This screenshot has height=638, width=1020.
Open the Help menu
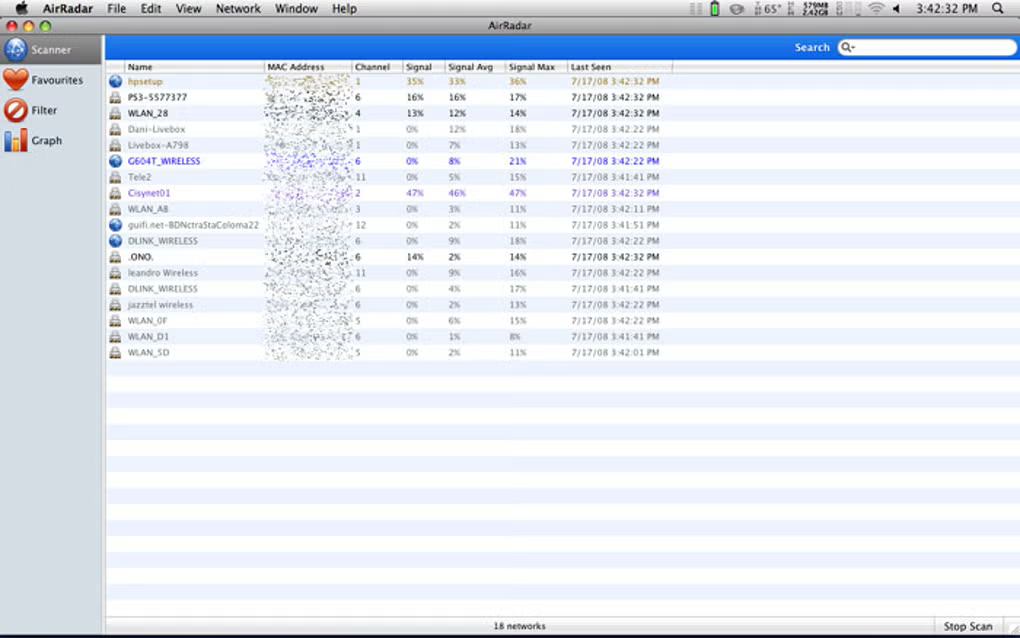[344, 8]
